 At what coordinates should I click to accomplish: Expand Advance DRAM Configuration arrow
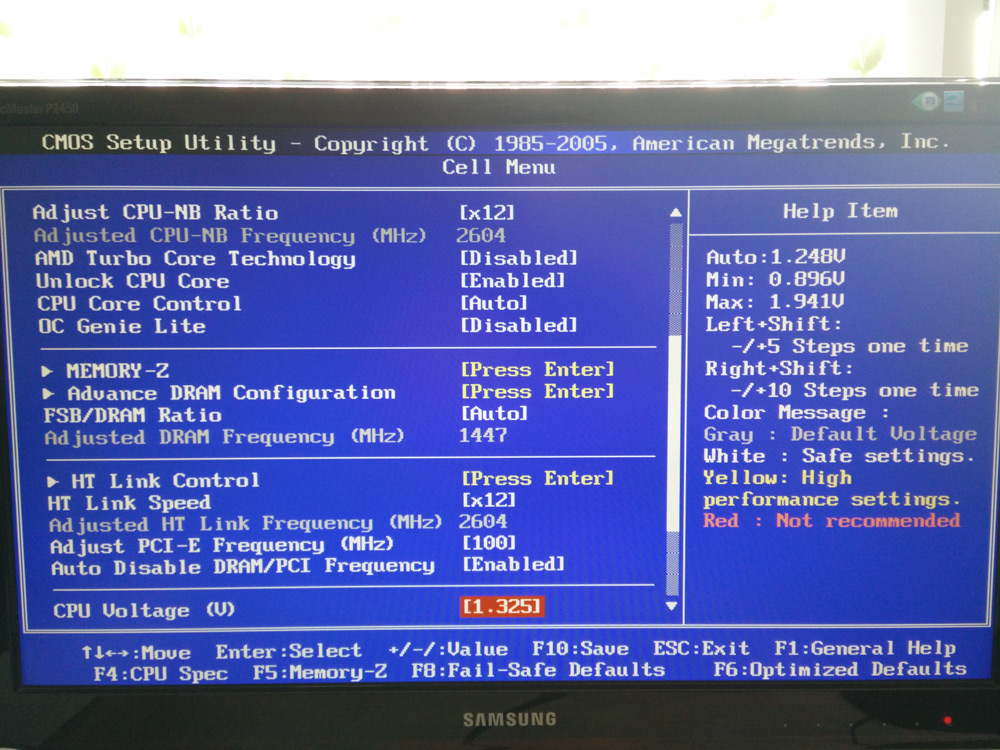(48, 393)
